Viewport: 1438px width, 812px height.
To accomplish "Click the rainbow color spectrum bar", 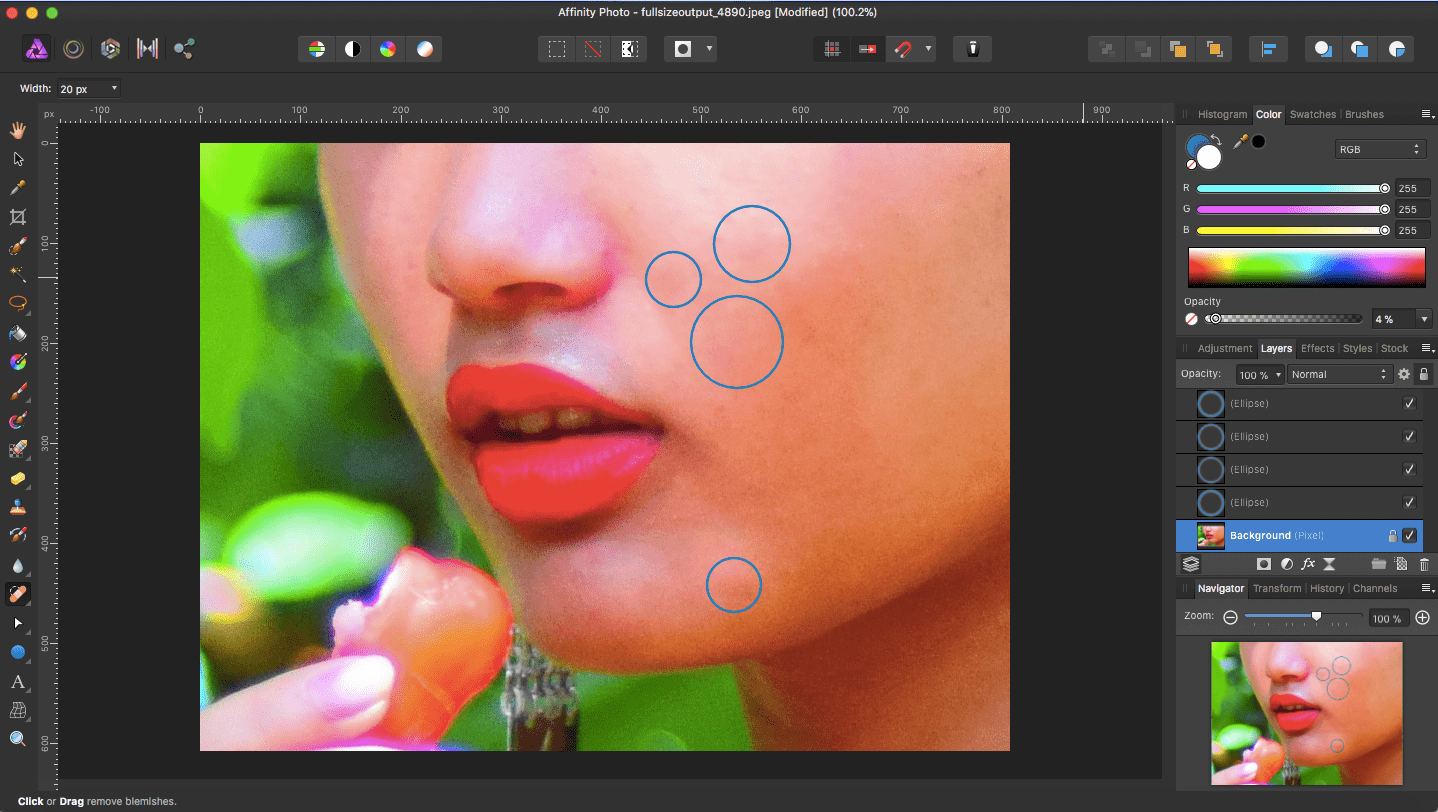I will tap(1306, 268).
